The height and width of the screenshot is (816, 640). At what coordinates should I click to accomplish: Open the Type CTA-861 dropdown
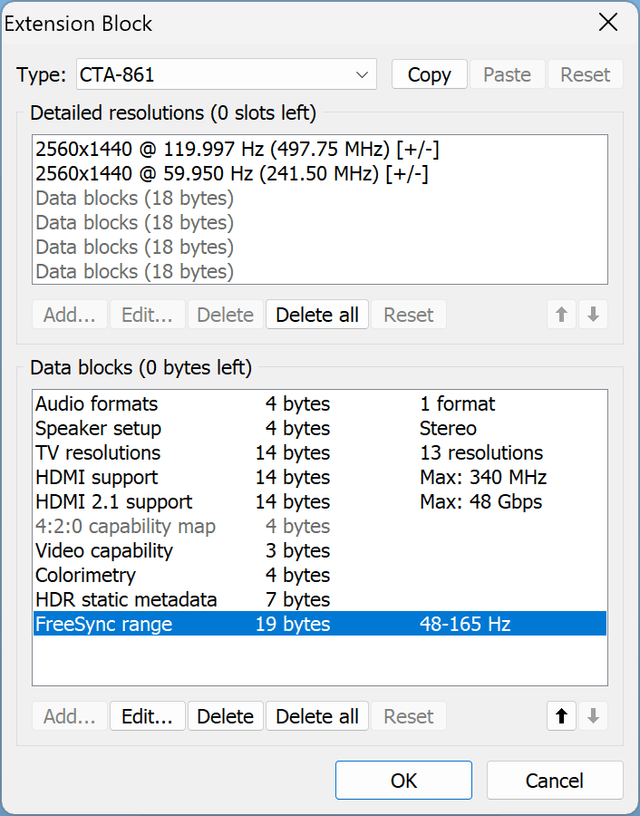pyautogui.click(x=226, y=74)
